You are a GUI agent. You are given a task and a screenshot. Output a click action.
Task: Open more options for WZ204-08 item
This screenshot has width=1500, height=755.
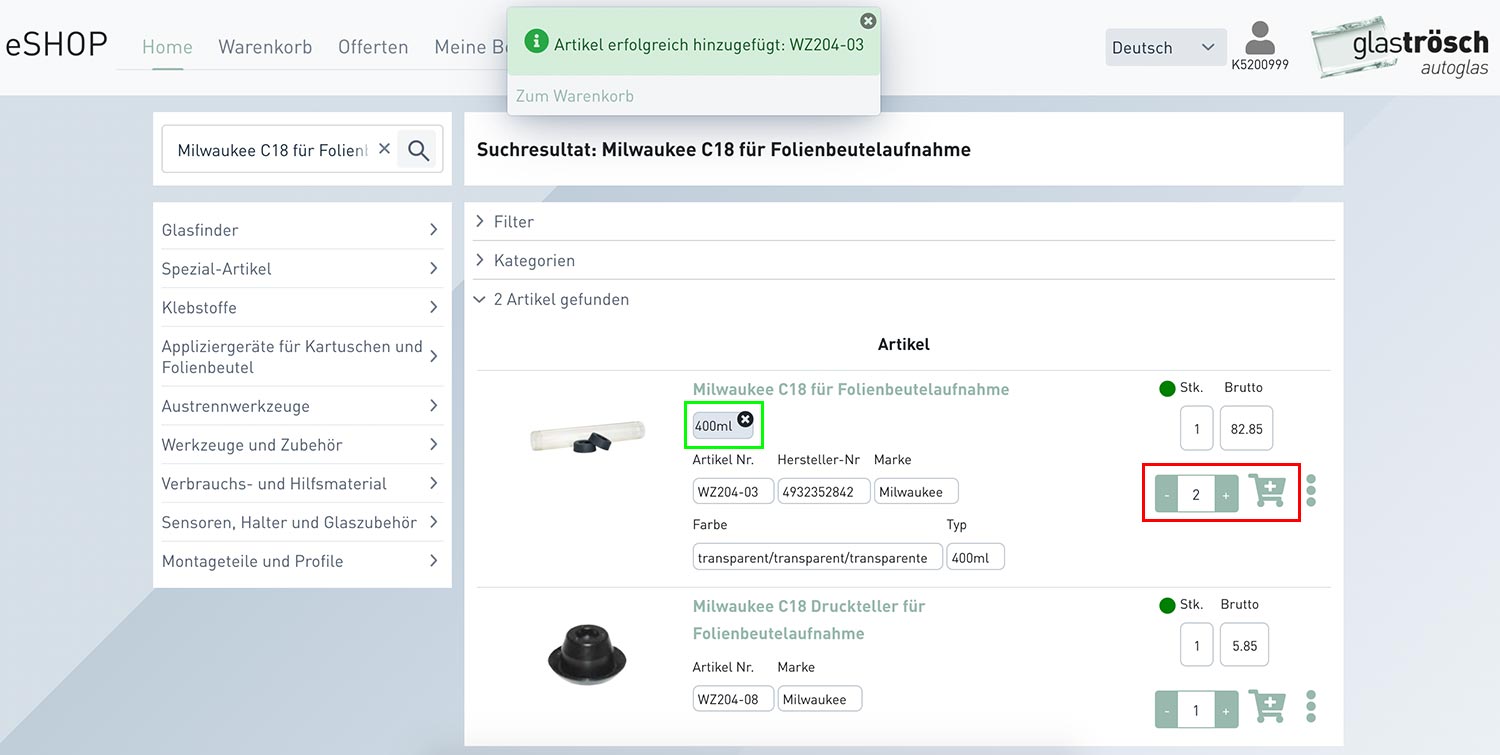coord(1311,707)
